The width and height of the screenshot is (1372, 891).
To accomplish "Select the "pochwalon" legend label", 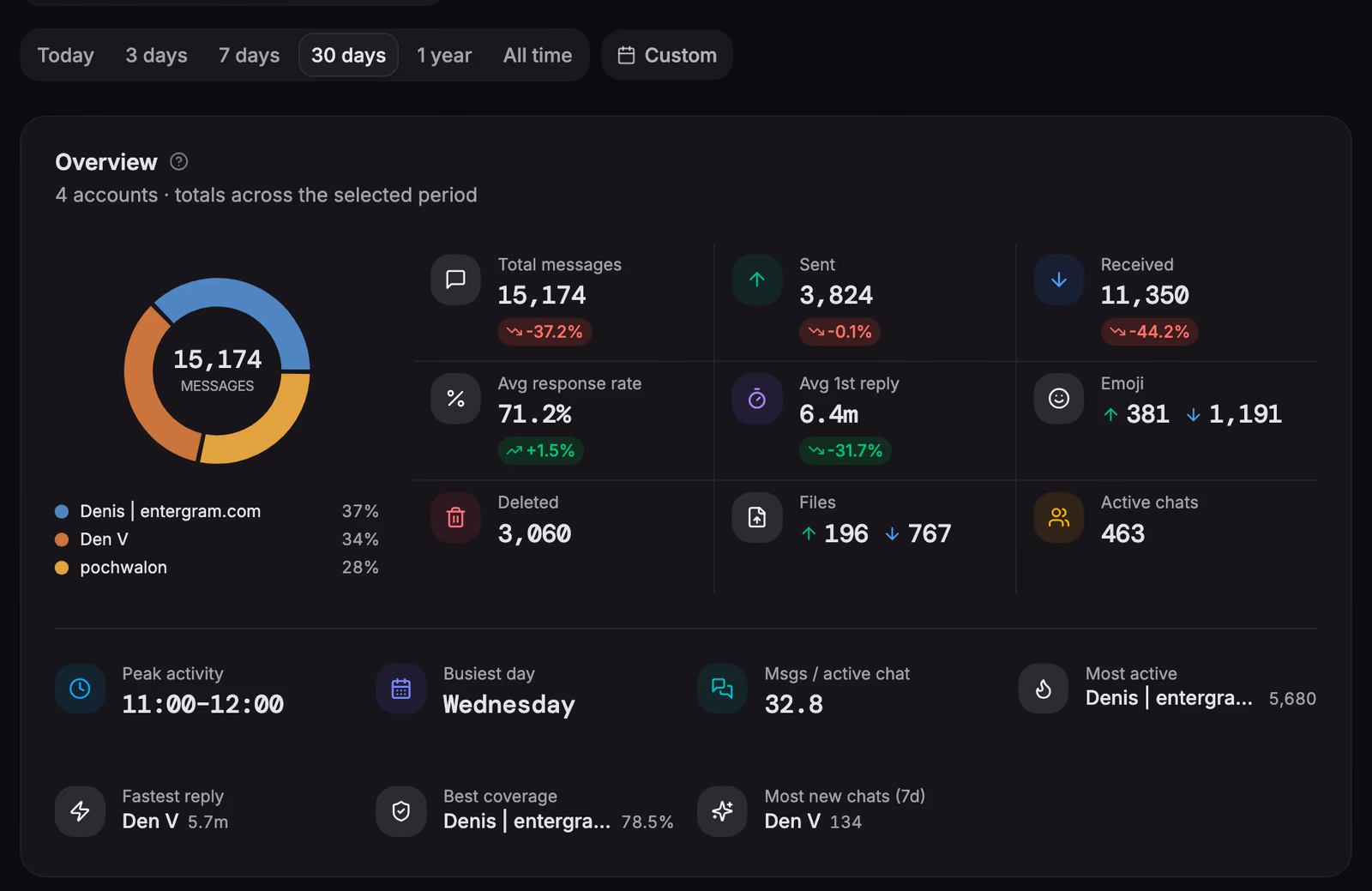I will pos(123,568).
